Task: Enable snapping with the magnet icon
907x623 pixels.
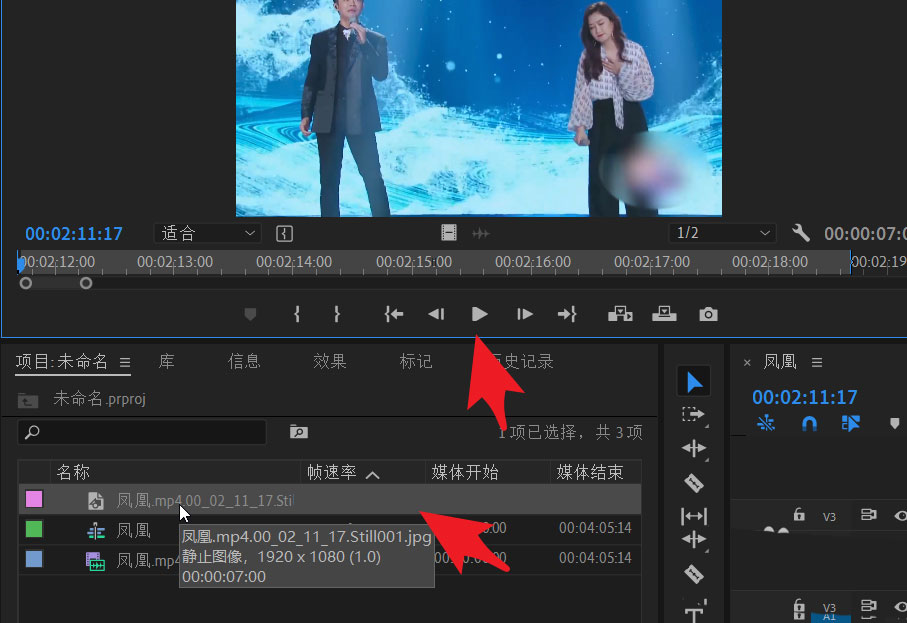Action: (x=808, y=424)
